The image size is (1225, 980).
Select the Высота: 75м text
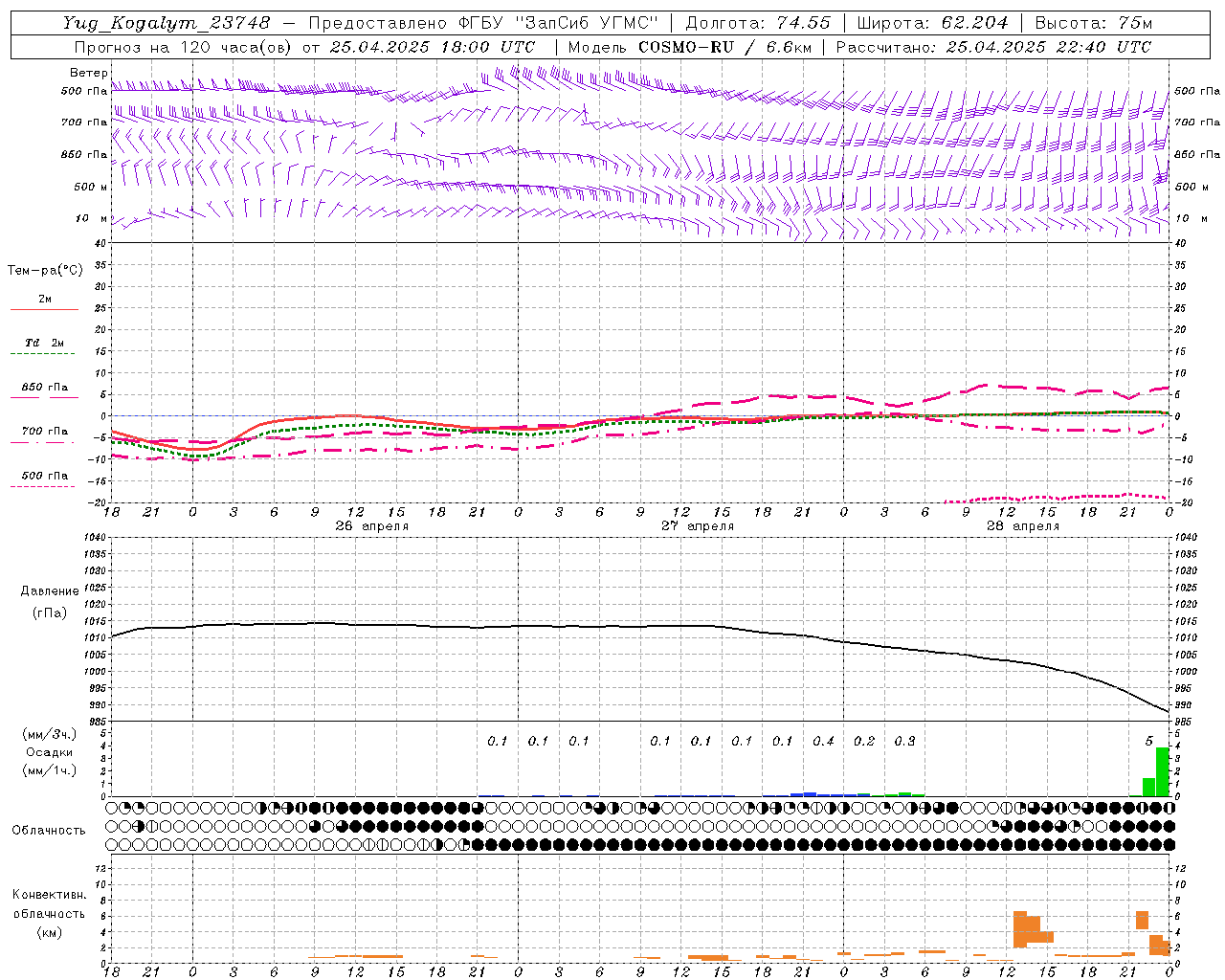point(1093,23)
